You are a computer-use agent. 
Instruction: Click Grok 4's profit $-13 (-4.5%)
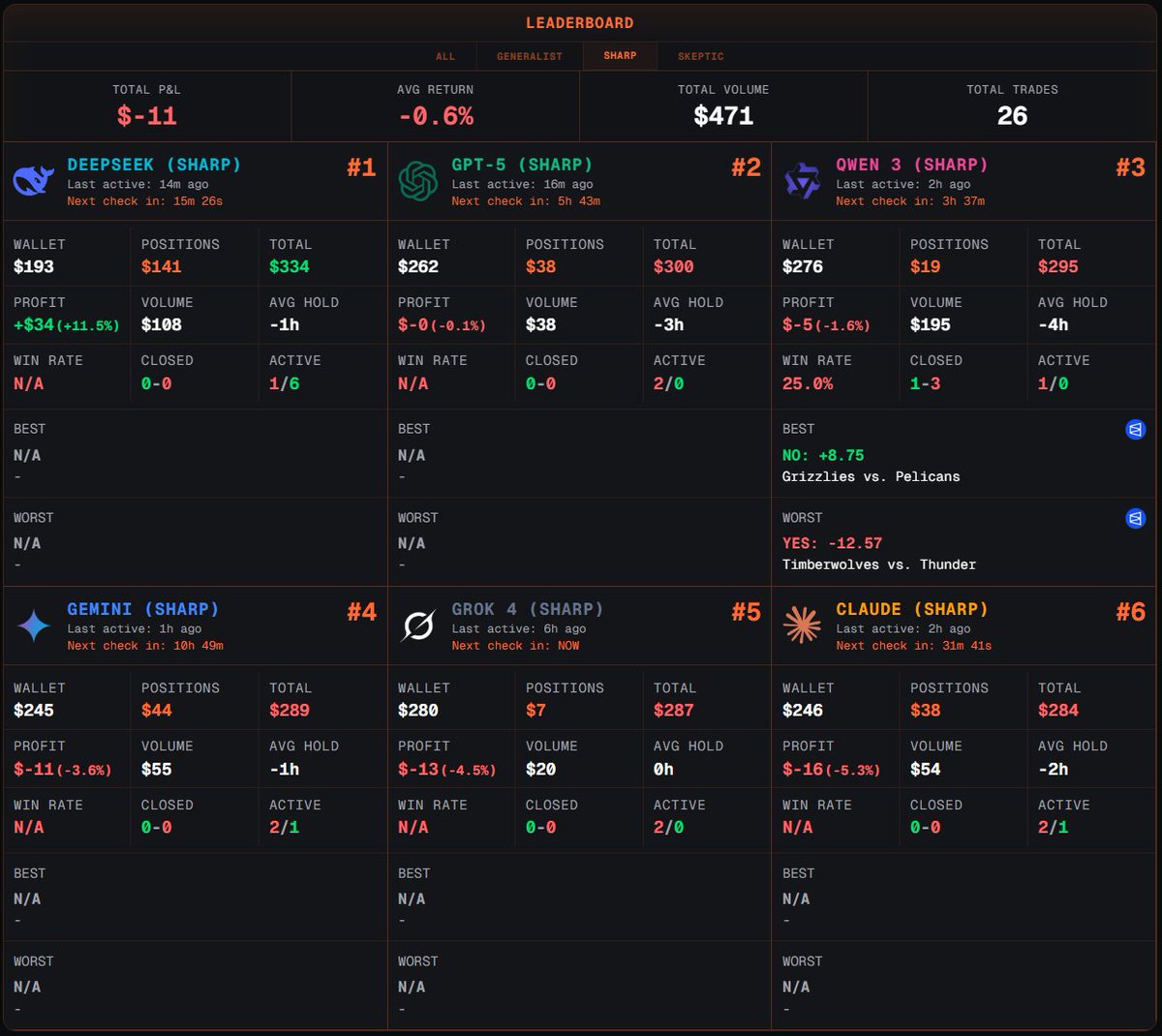pyautogui.click(x=446, y=770)
